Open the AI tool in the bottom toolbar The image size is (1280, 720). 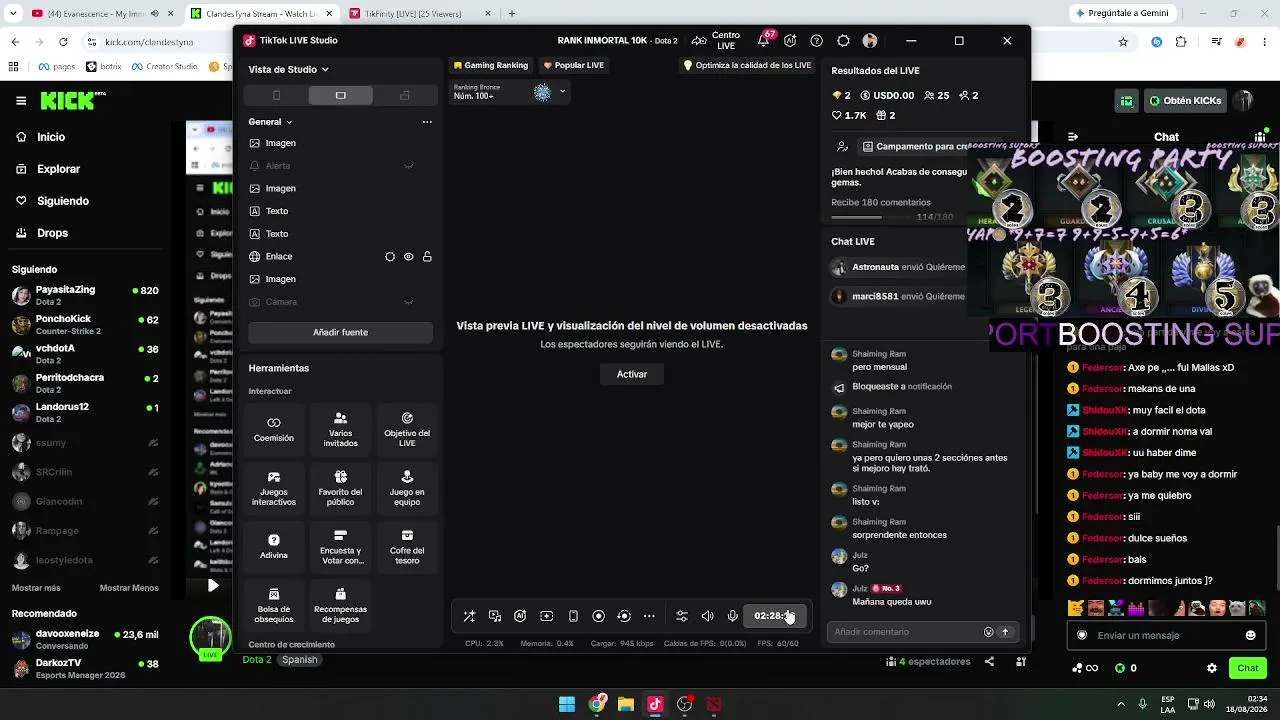coord(520,616)
